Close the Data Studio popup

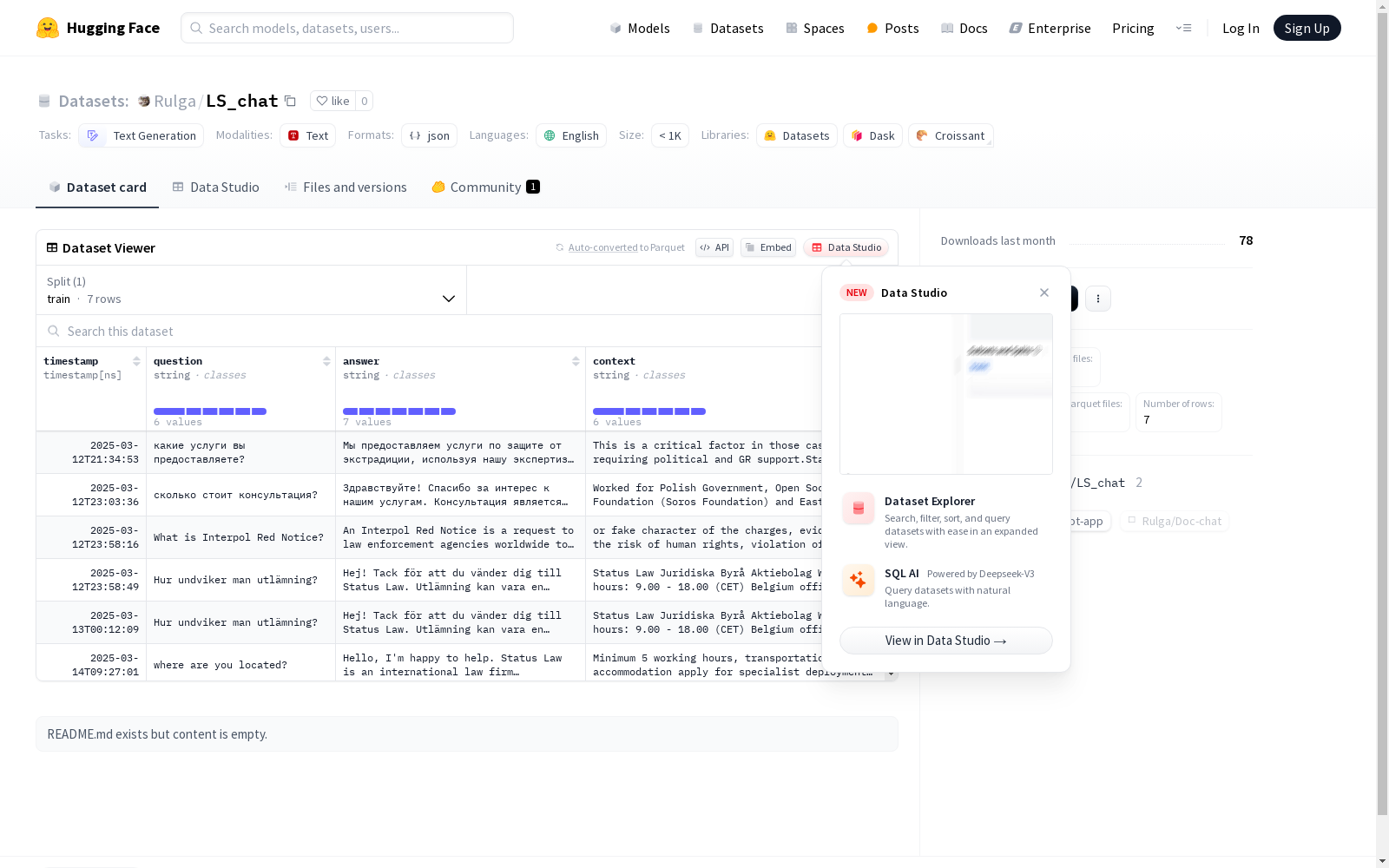1044,293
